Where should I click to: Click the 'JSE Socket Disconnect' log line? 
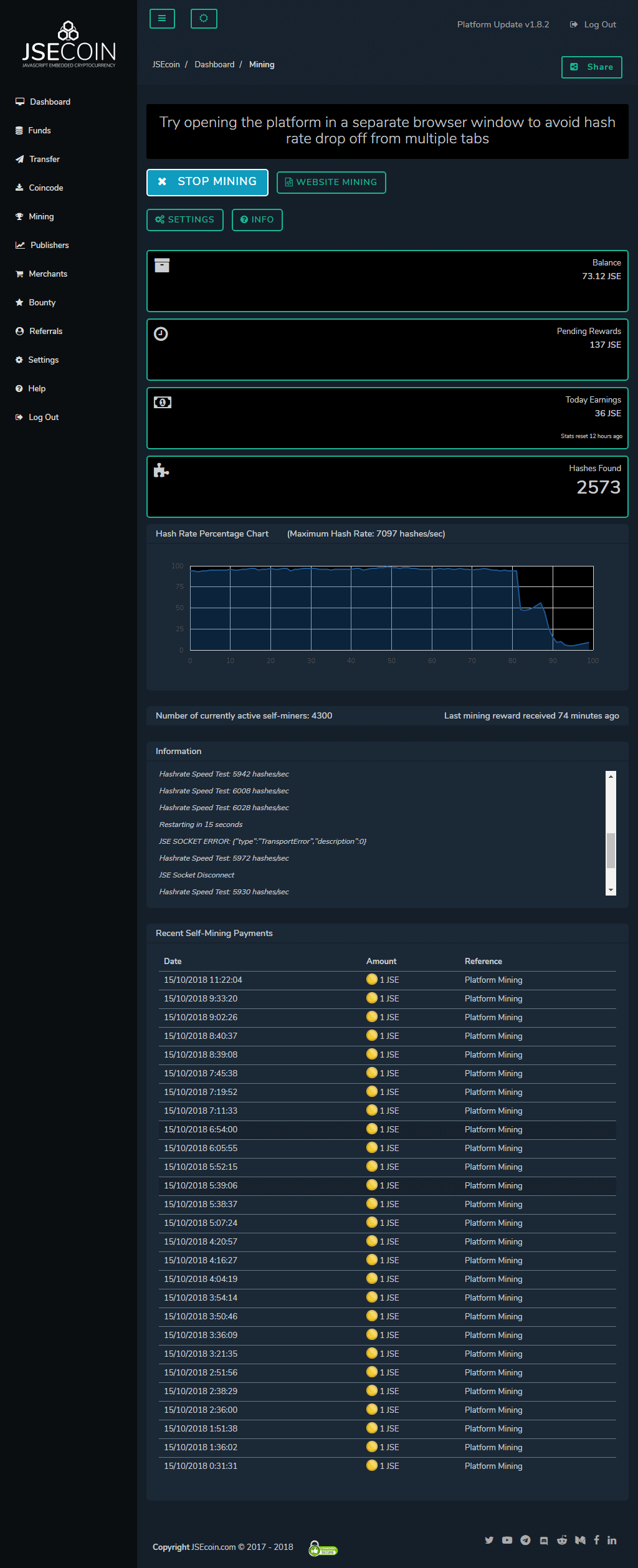tap(197, 875)
